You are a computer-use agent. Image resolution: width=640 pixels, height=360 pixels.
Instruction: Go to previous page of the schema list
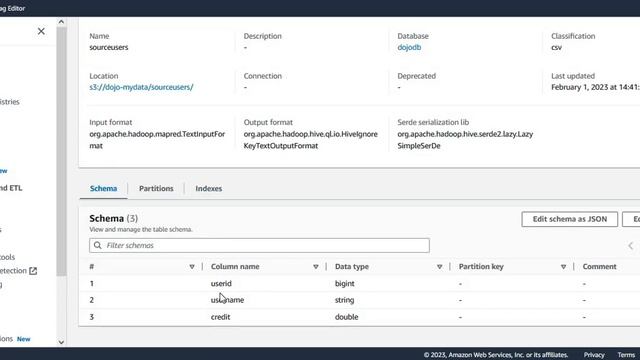click(631, 245)
